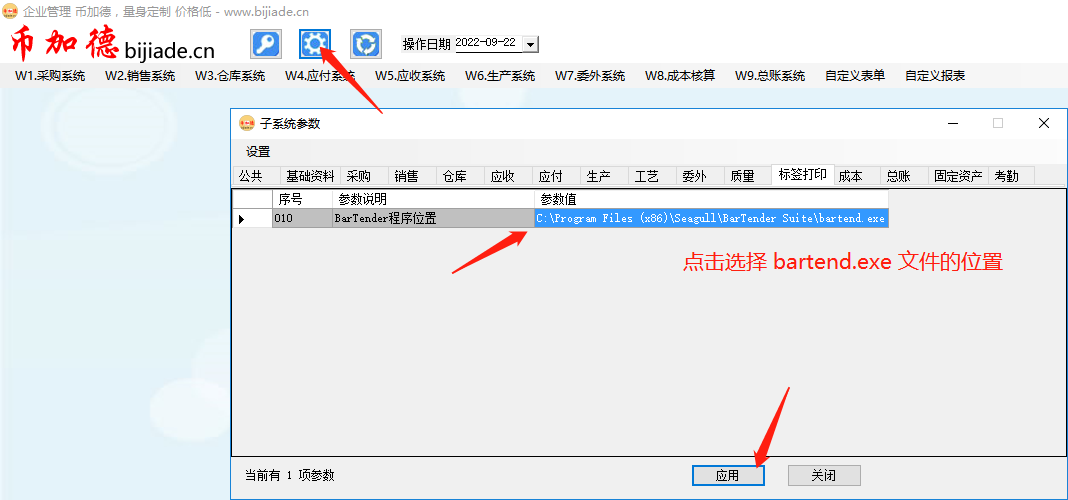
Task: Select the row indicator arrow for row 010
Action: pos(252,219)
